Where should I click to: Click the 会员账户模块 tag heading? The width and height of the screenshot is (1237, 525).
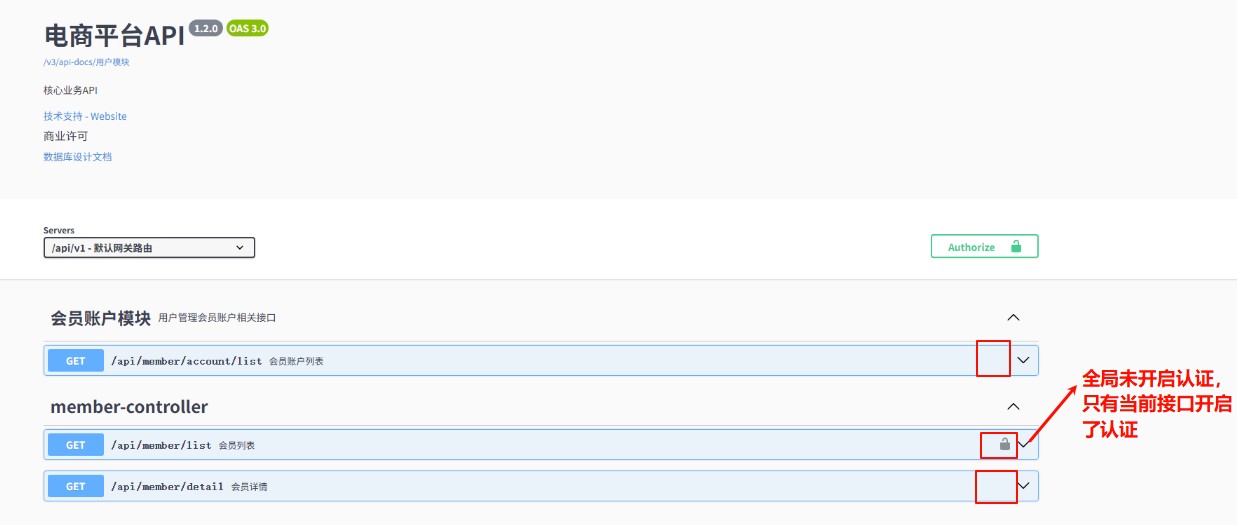100,318
